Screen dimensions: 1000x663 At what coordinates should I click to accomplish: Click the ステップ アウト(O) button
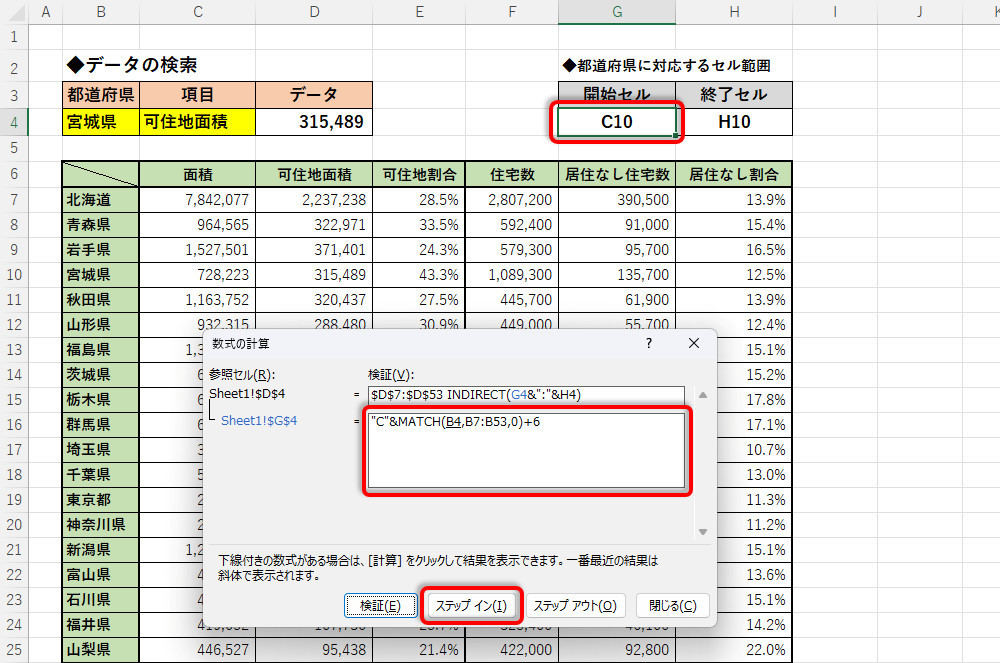point(576,605)
